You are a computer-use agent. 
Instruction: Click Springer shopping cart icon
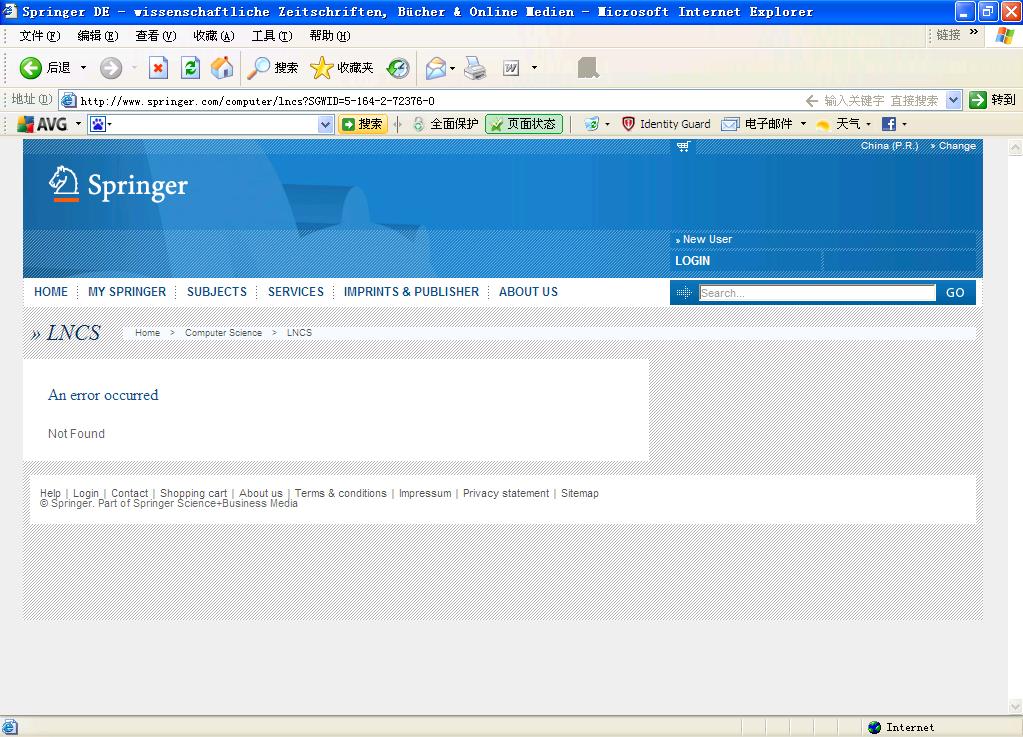point(683,146)
